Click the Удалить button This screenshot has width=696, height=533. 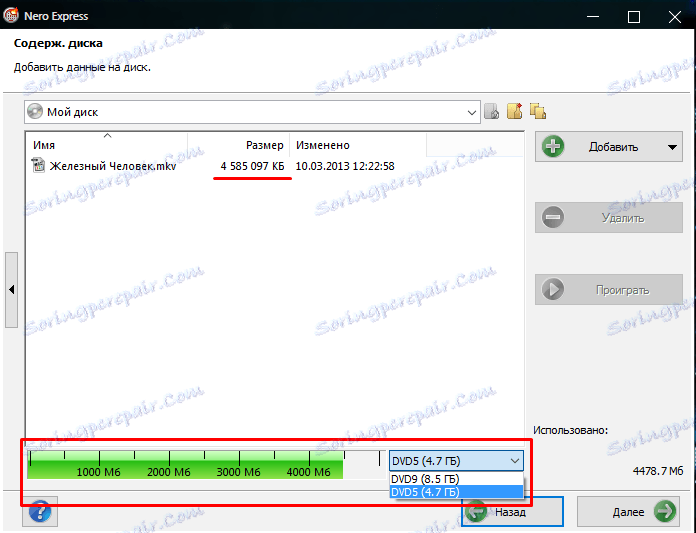(x=609, y=217)
